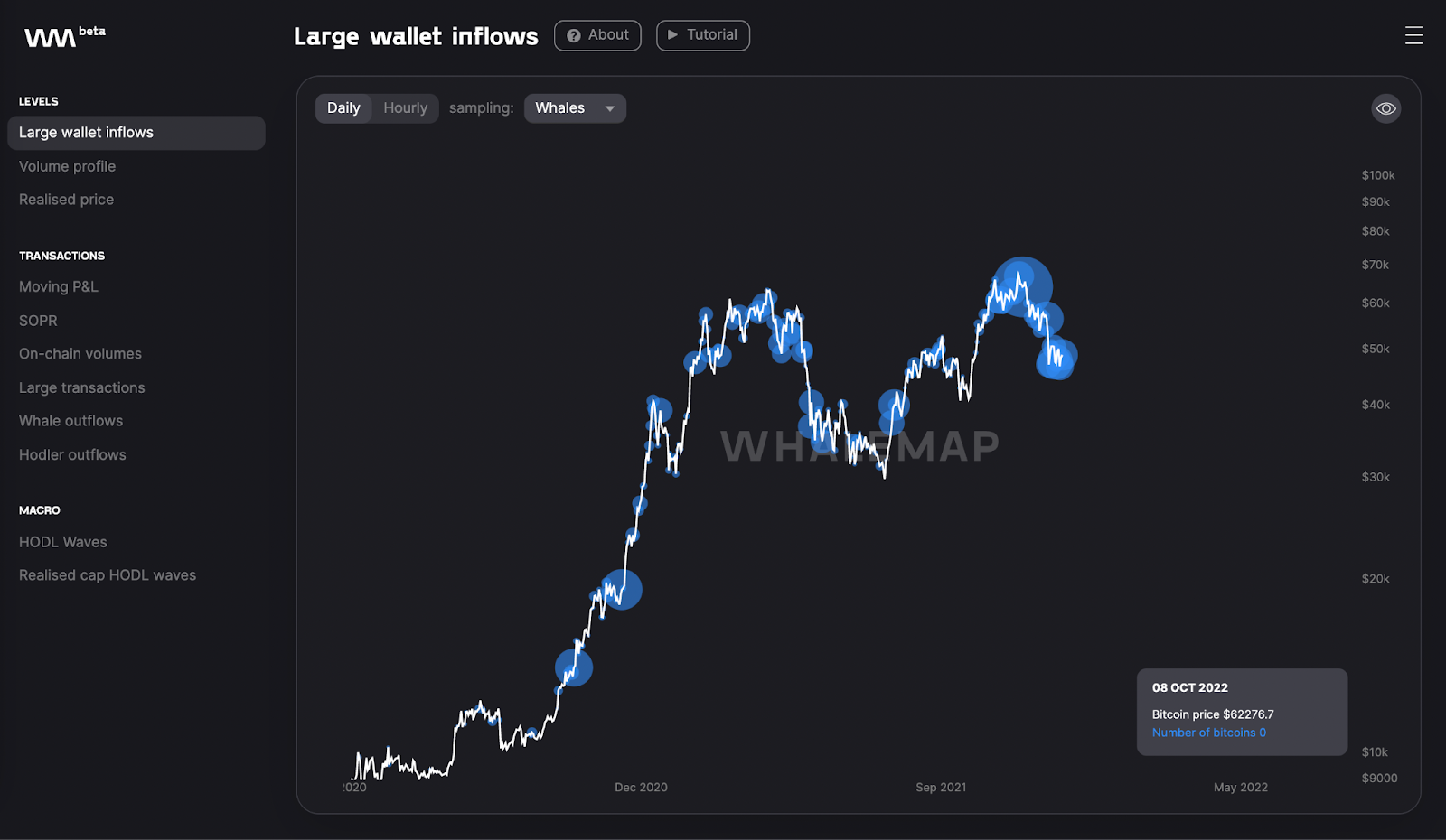Open the HODL Waves macro chart

(x=62, y=541)
